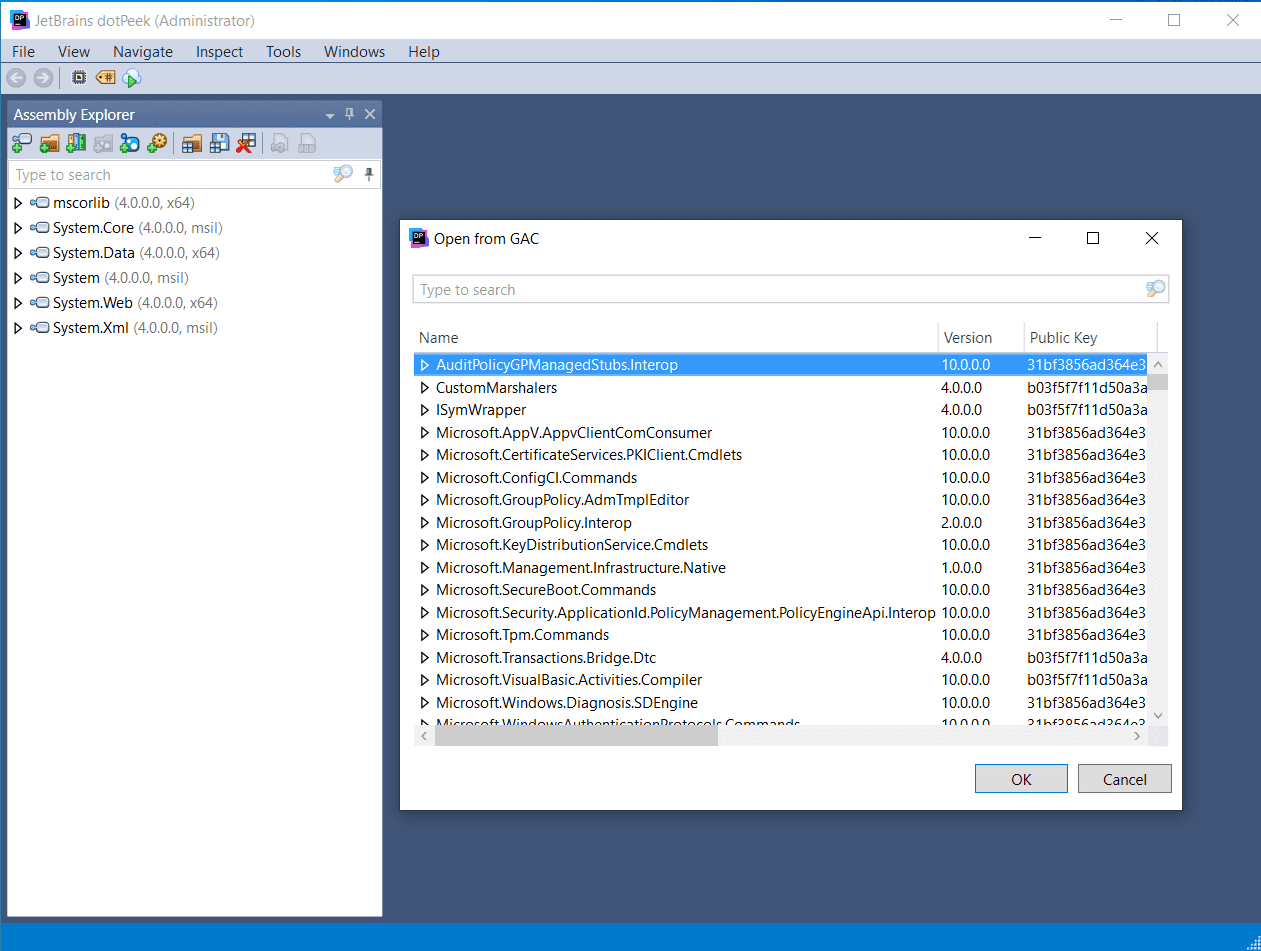The width and height of the screenshot is (1261, 951).
Task: Open Assembly Explorer window position dropdown arrow
Action: point(330,115)
